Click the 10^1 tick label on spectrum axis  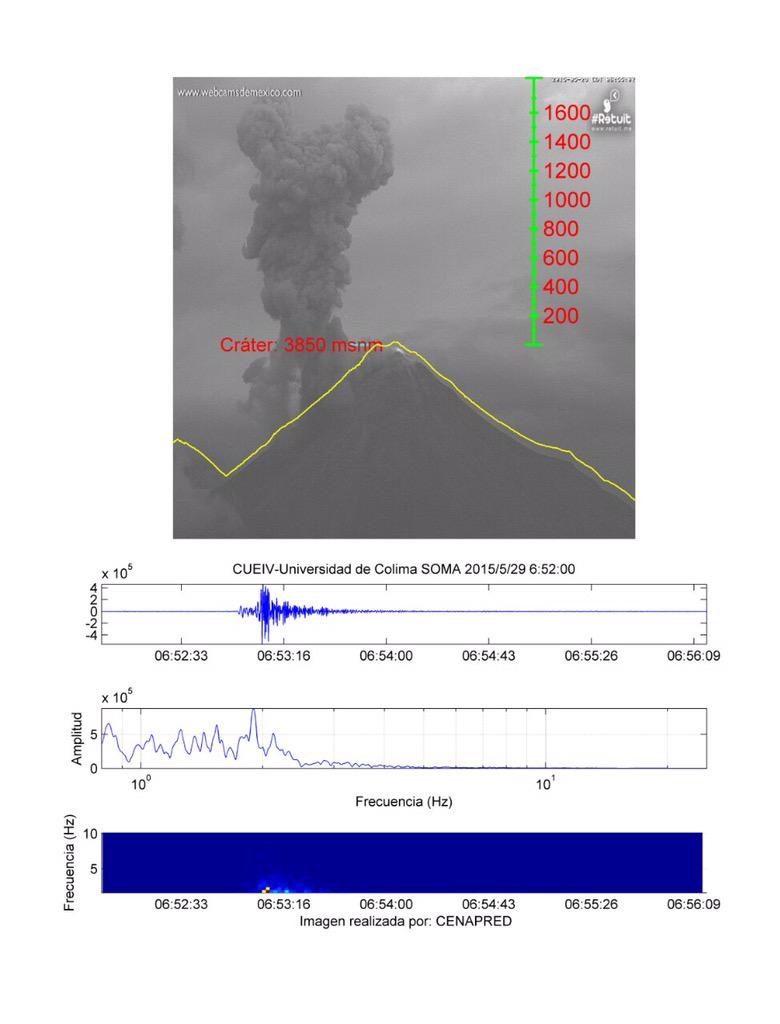point(545,784)
